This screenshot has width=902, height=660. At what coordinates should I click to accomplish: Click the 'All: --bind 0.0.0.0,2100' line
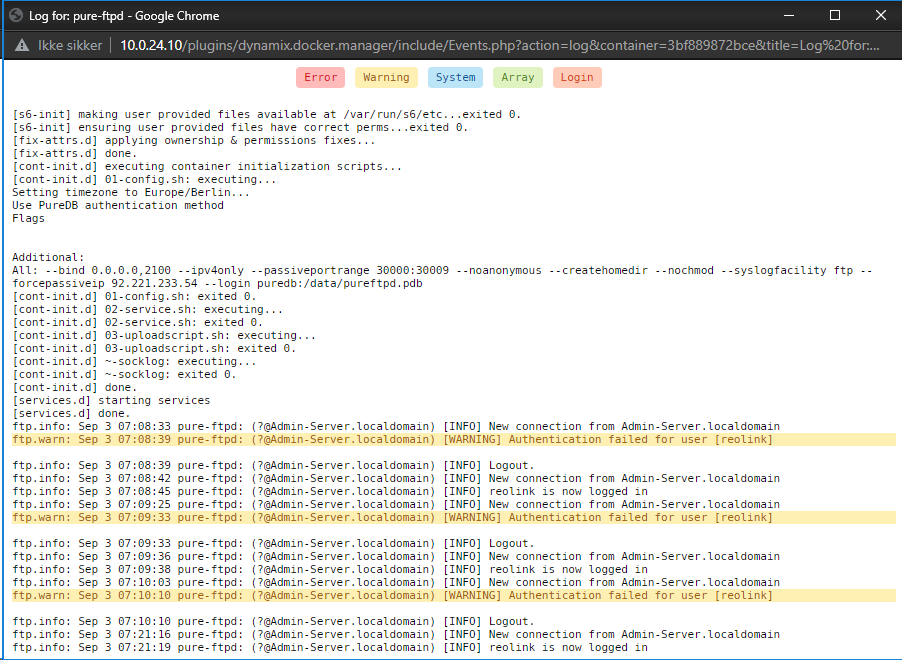pos(442,270)
